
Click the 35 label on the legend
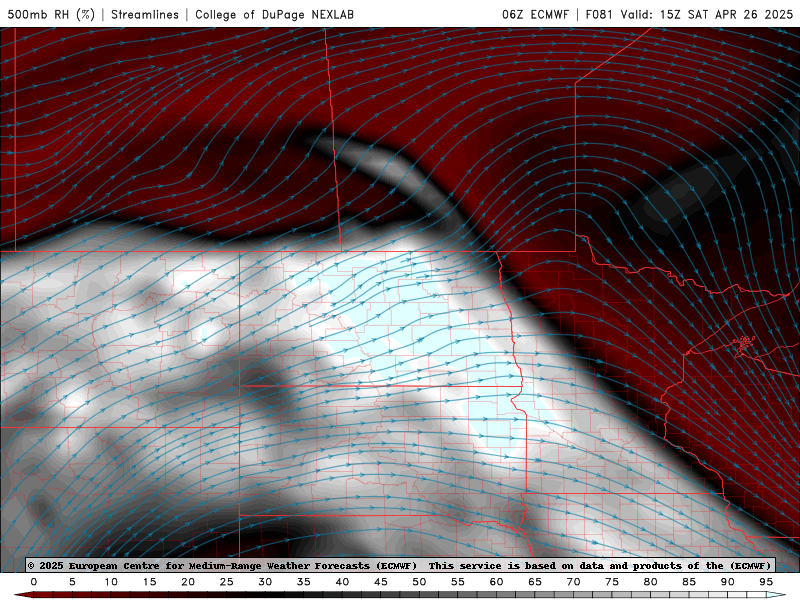point(304,582)
